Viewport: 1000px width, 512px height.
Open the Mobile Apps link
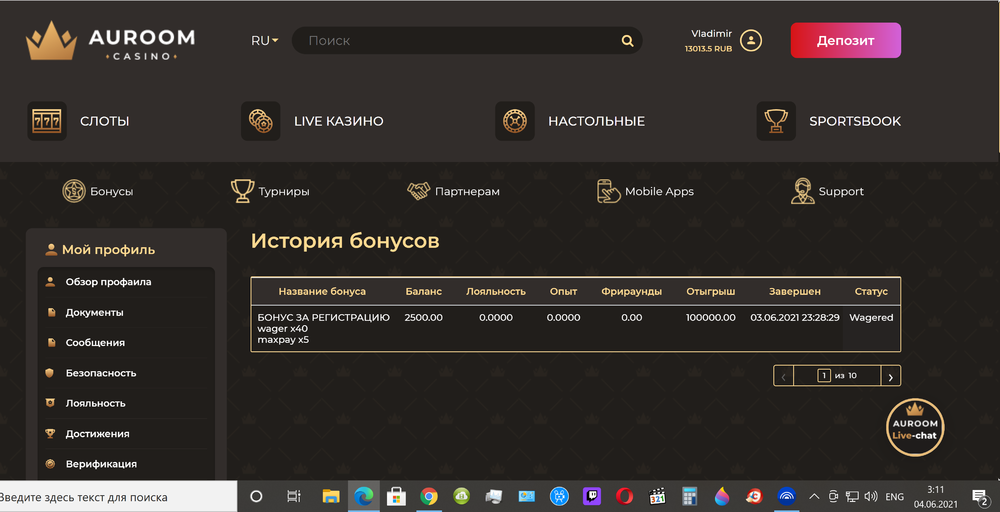point(645,191)
